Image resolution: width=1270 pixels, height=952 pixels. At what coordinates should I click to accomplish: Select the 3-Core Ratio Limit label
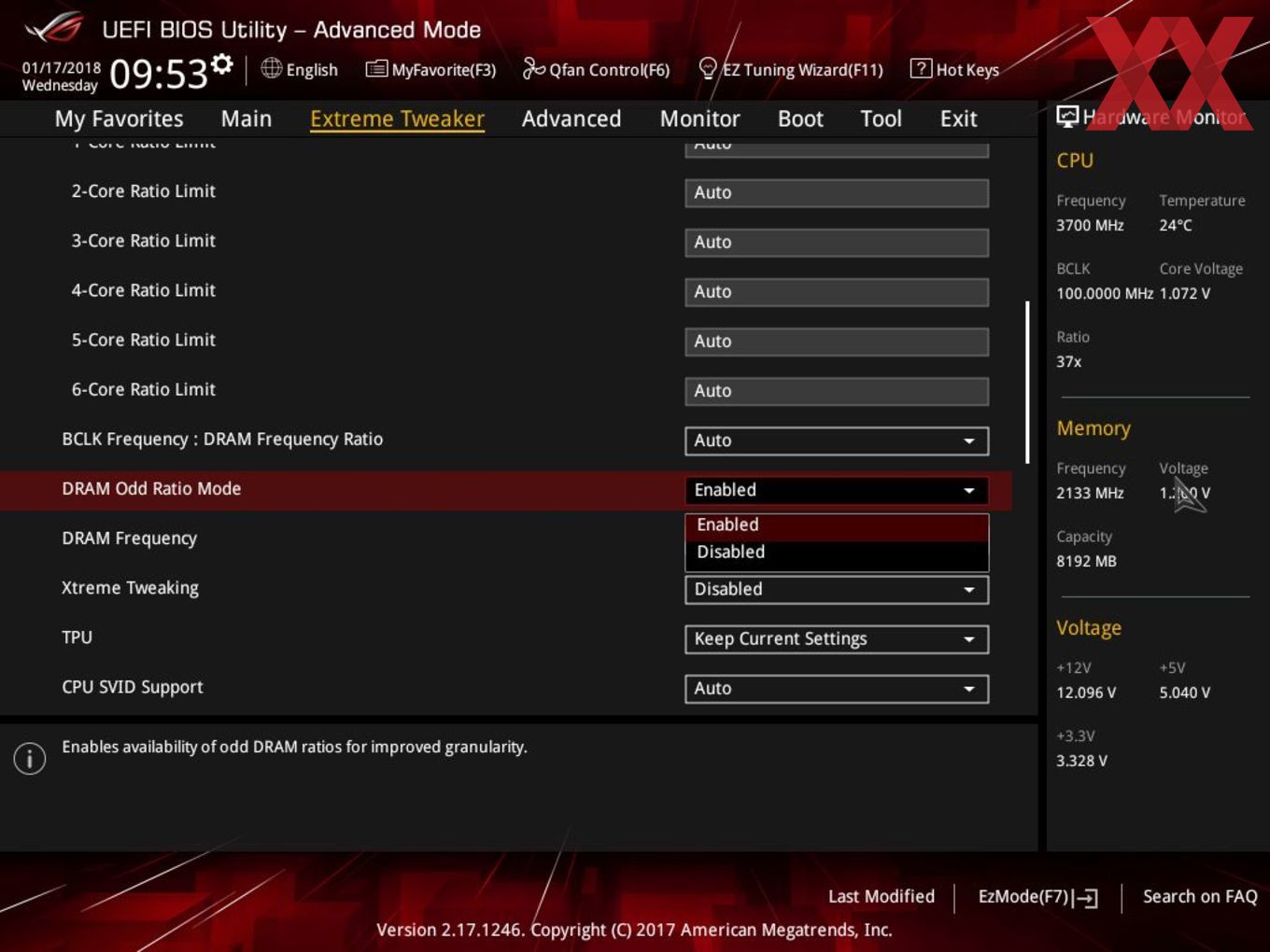[x=143, y=241]
